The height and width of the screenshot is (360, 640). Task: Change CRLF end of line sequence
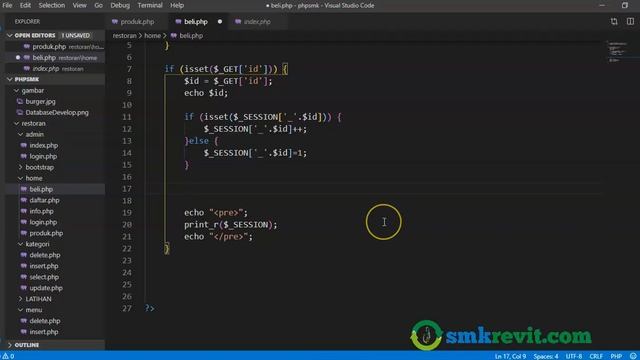tap(596, 356)
